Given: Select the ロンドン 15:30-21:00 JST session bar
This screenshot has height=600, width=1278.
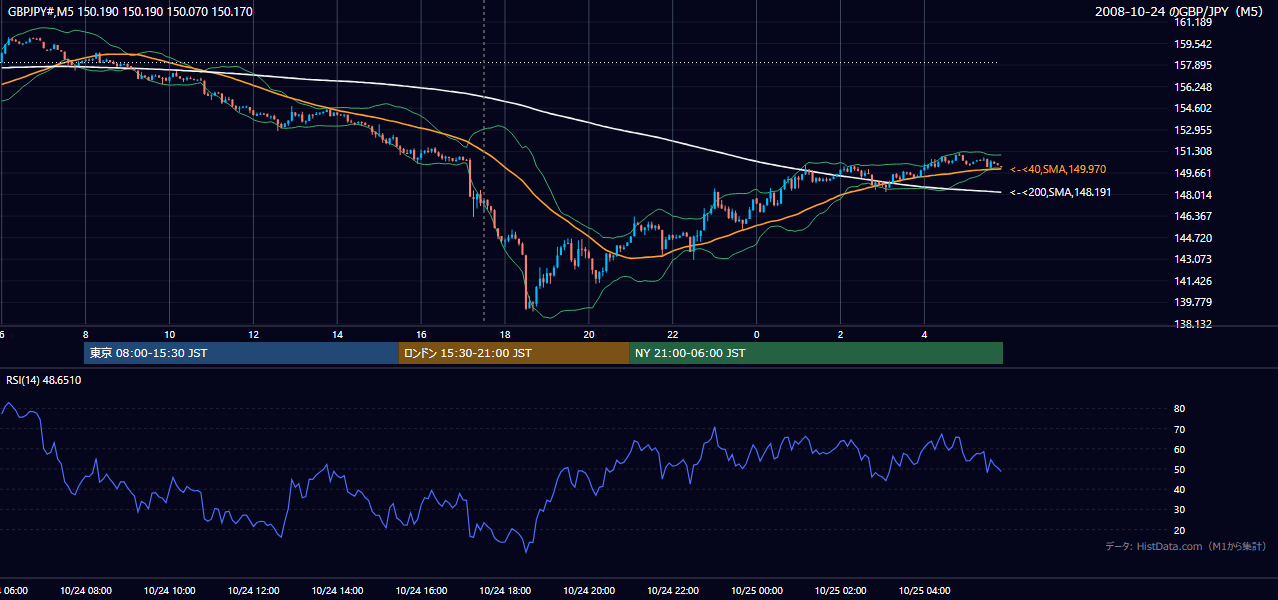Looking at the screenshot, I should pyautogui.click(x=514, y=353).
